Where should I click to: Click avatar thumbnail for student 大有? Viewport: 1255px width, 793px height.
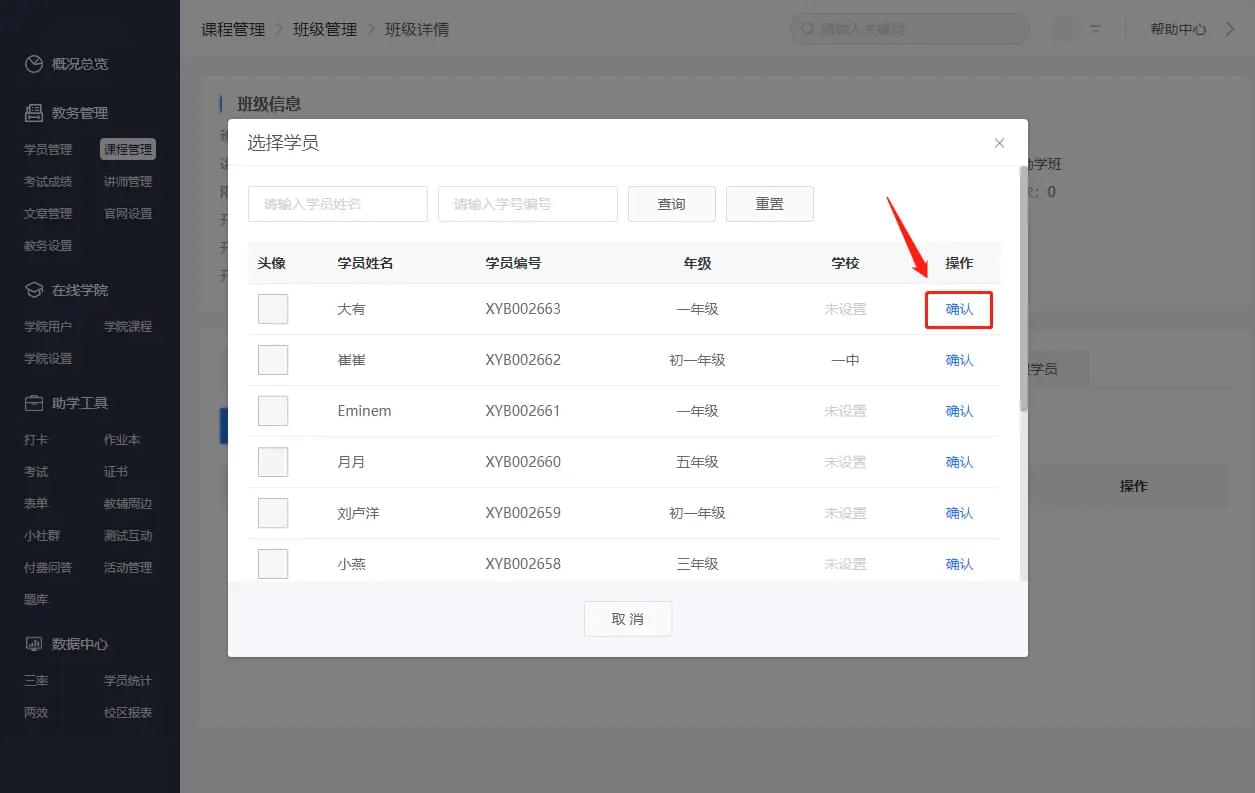pyautogui.click(x=273, y=309)
